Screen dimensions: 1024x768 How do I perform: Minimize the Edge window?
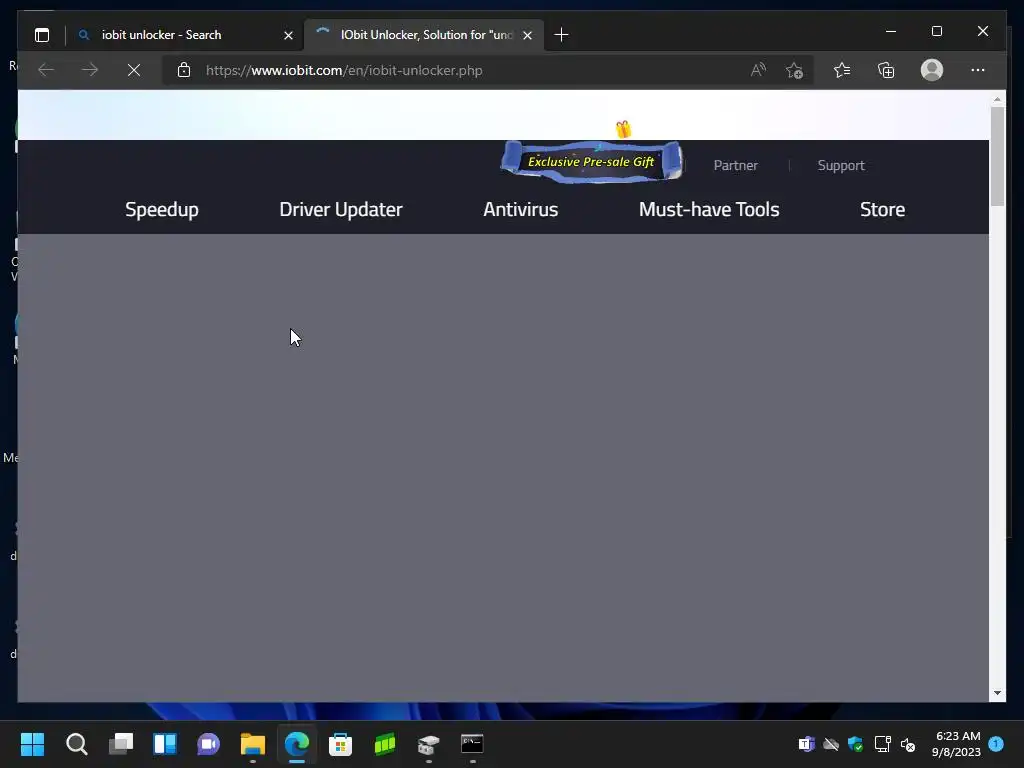891,31
